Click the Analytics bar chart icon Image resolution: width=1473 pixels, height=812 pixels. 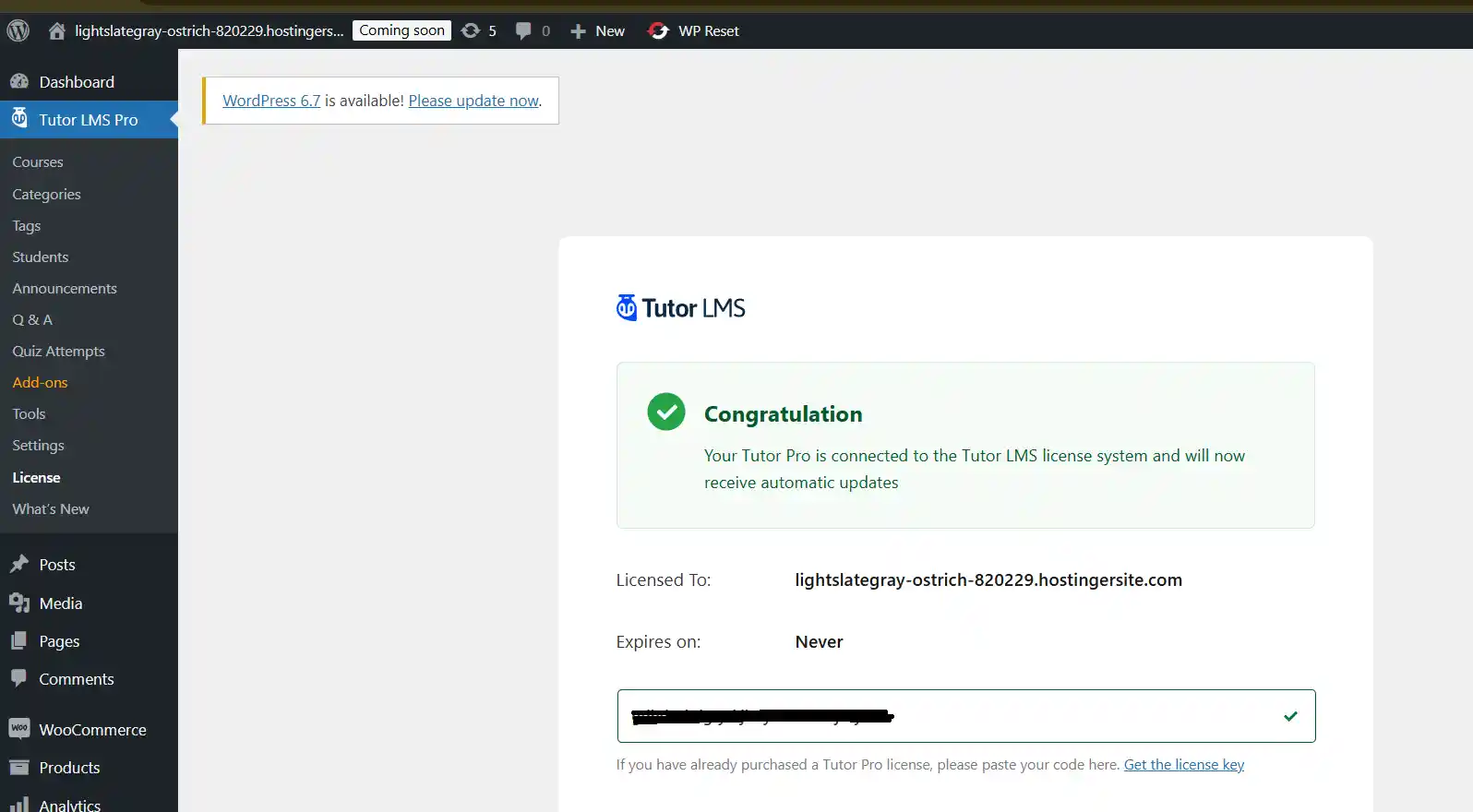click(x=19, y=805)
